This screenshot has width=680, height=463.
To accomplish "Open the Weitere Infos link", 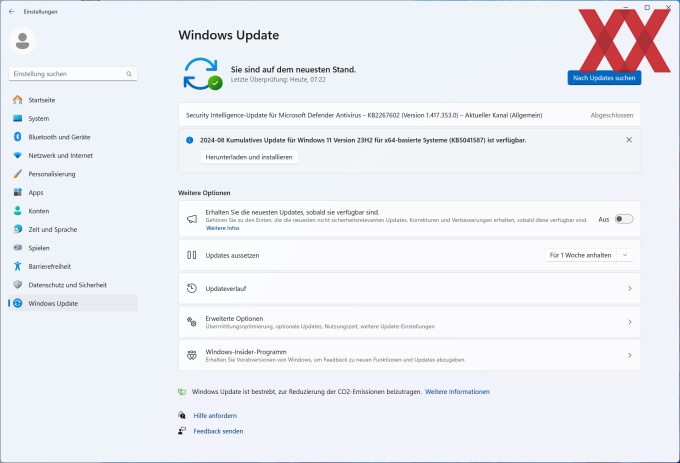I will [x=222, y=228].
